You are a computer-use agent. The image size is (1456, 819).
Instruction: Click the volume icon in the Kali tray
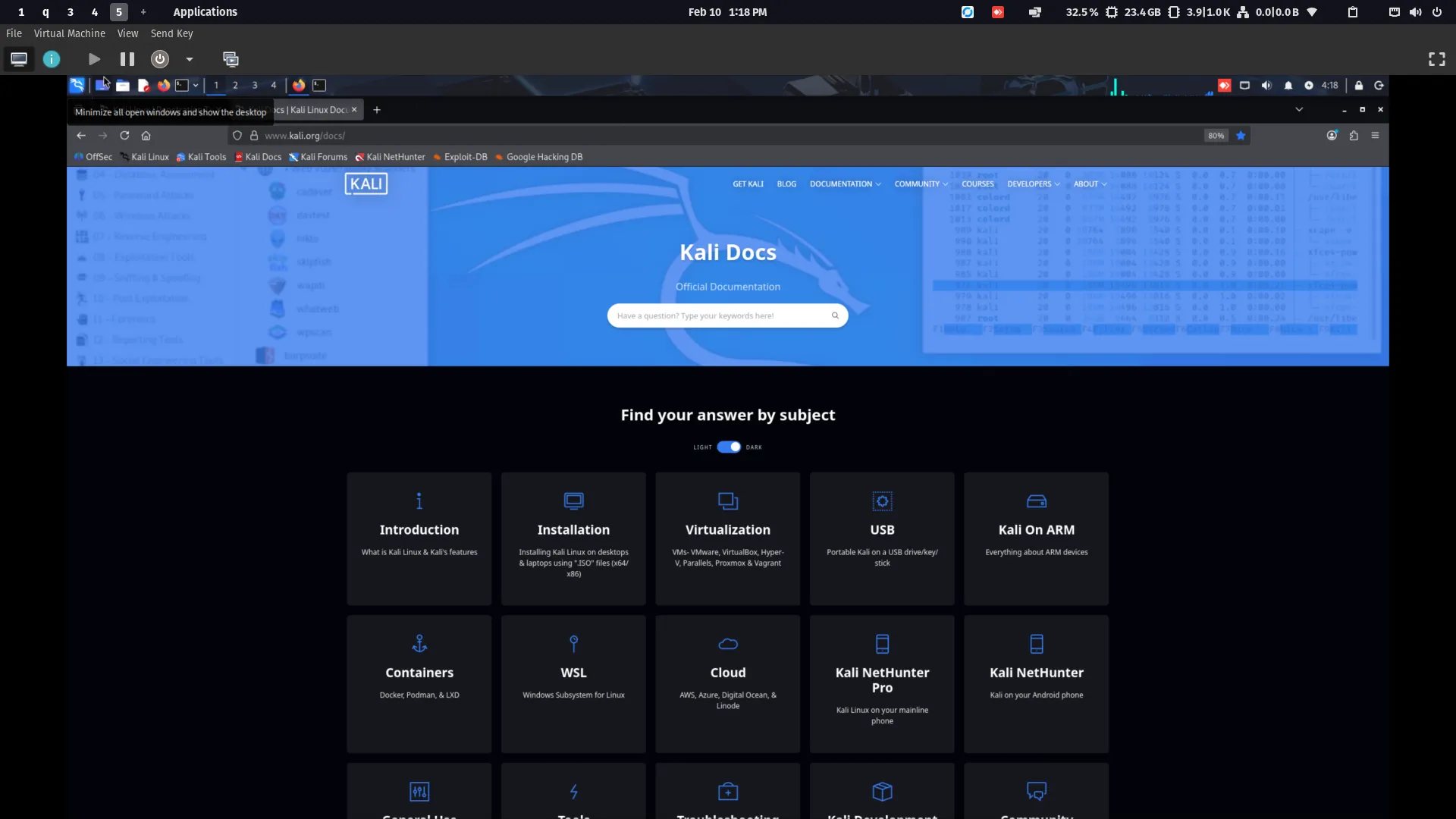(1266, 85)
